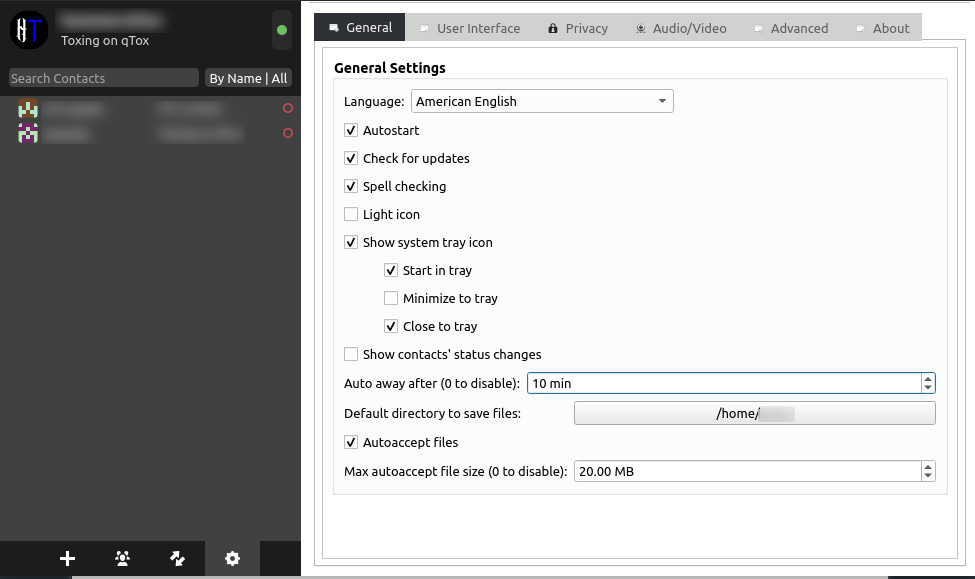Increase Max autoaccept file size
Viewport: 975px width, 579px height.
click(x=928, y=466)
